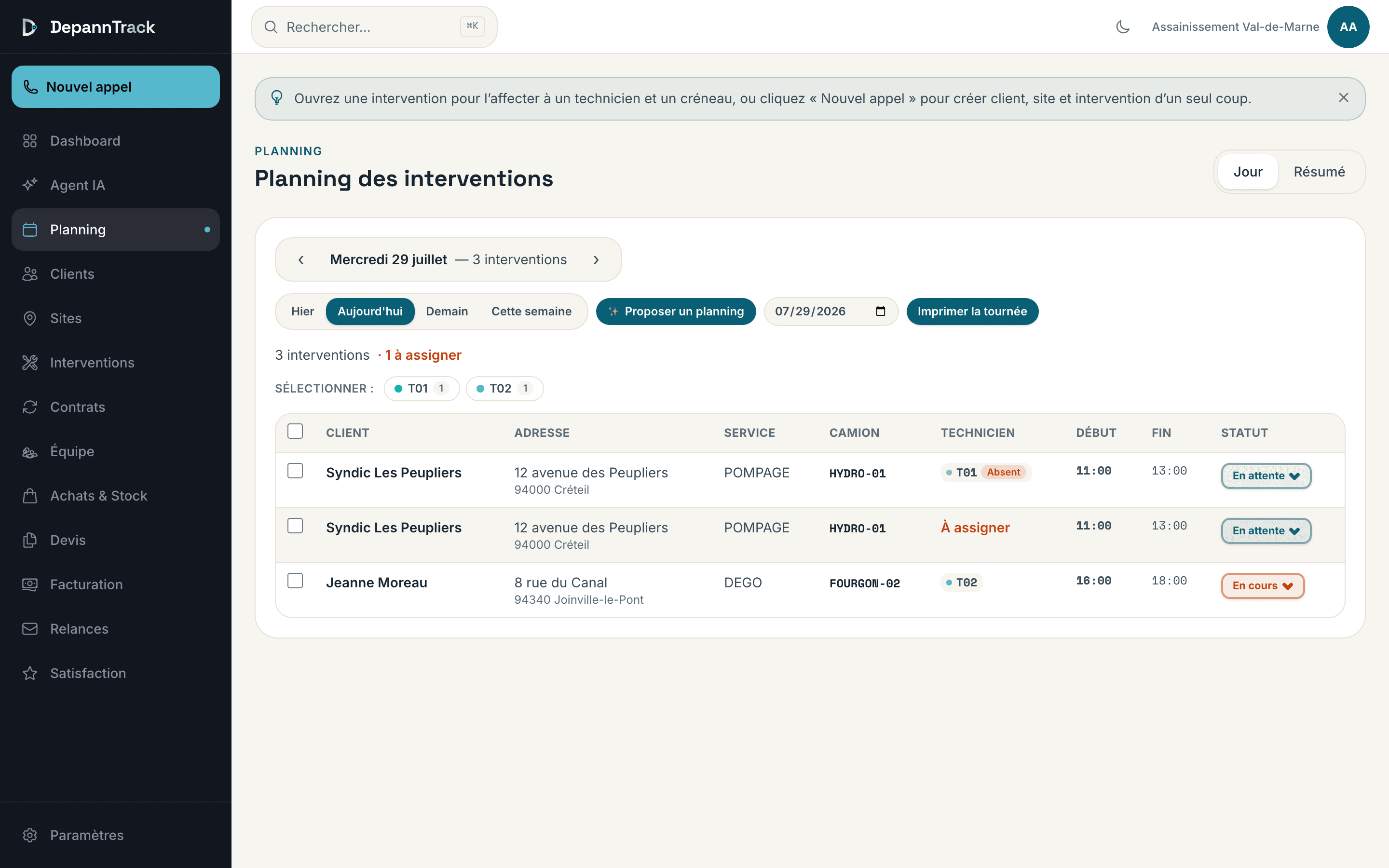Click the 16:00 start time
This screenshot has width=1389, height=868.
(1093, 581)
